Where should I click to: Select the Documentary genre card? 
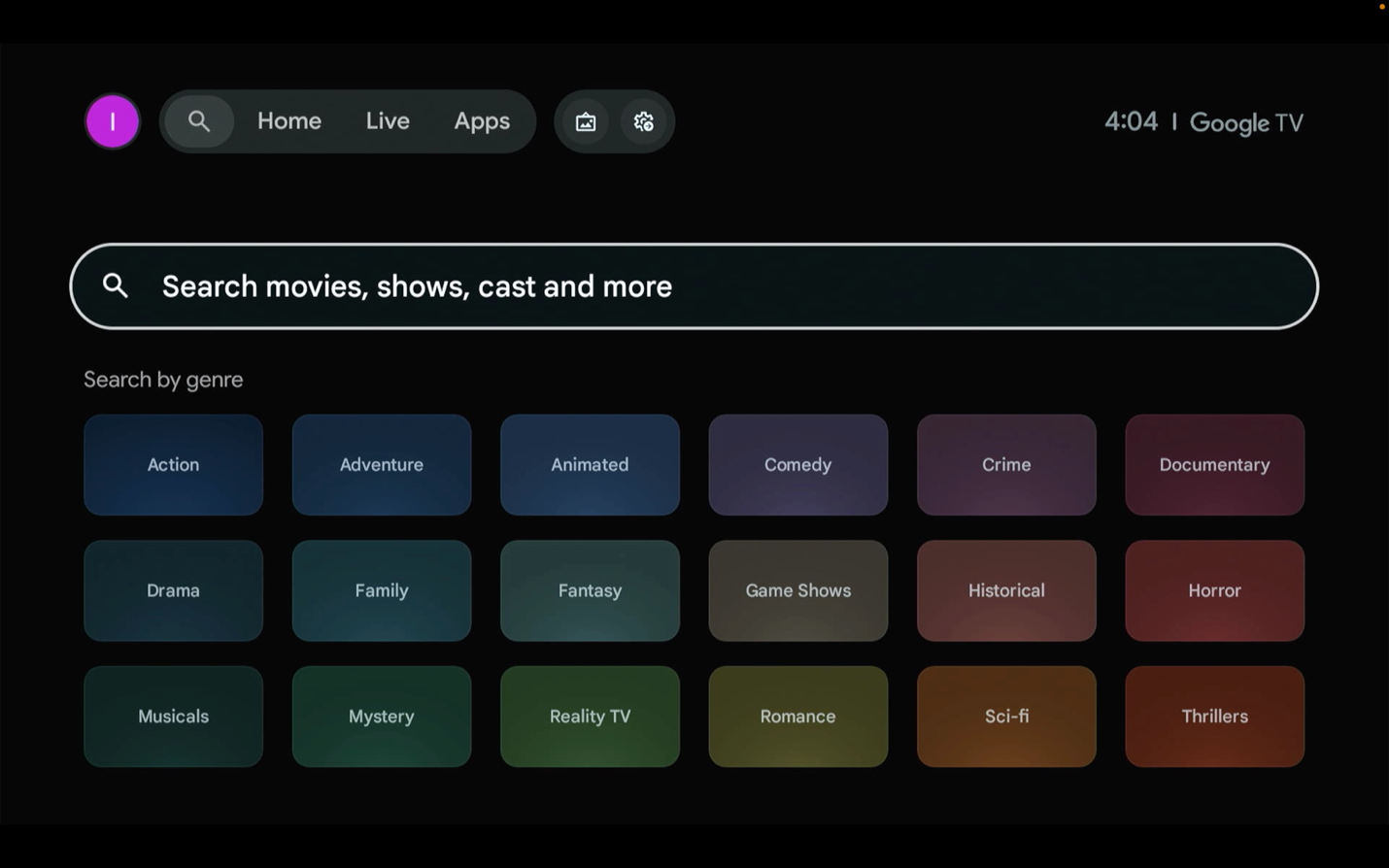pyautogui.click(x=1215, y=465)
